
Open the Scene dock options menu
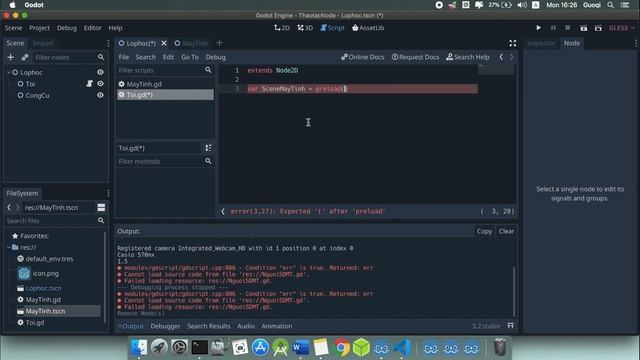tap(108, 43)
